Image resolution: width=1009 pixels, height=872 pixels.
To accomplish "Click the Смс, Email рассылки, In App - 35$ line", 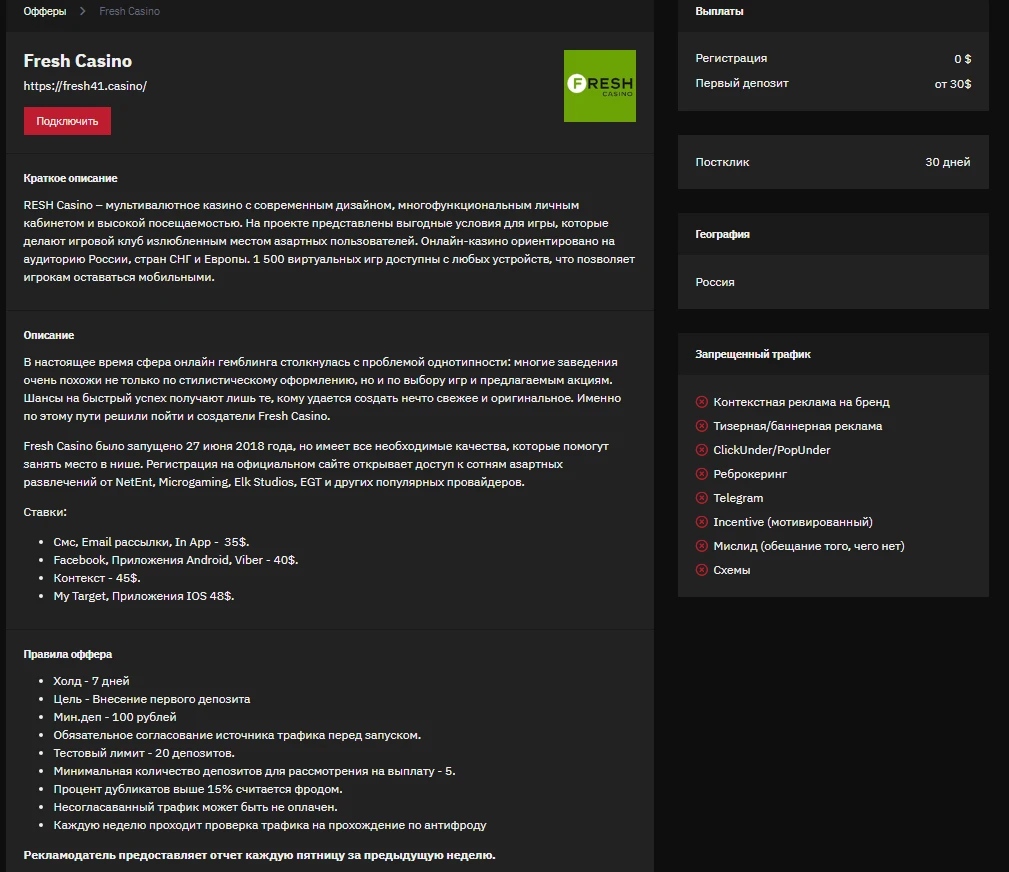I will pyautogui.click(x=151, y=542).
